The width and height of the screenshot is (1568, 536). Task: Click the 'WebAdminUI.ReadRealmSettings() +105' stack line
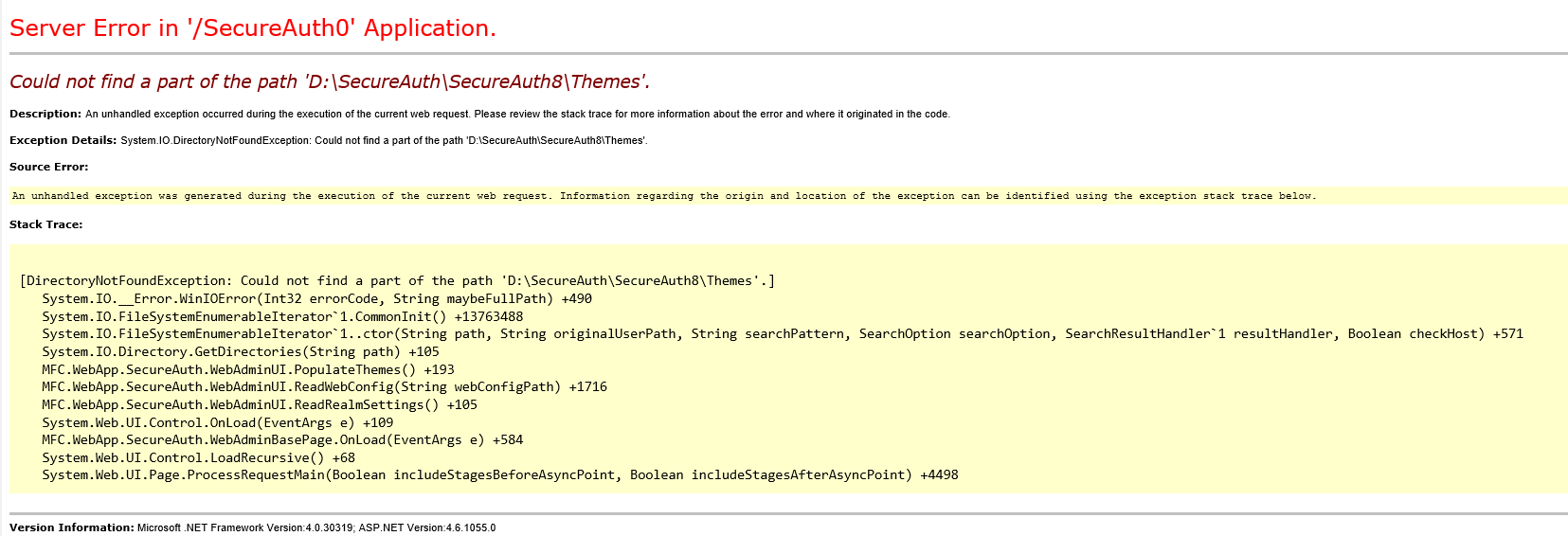[260, 404]
